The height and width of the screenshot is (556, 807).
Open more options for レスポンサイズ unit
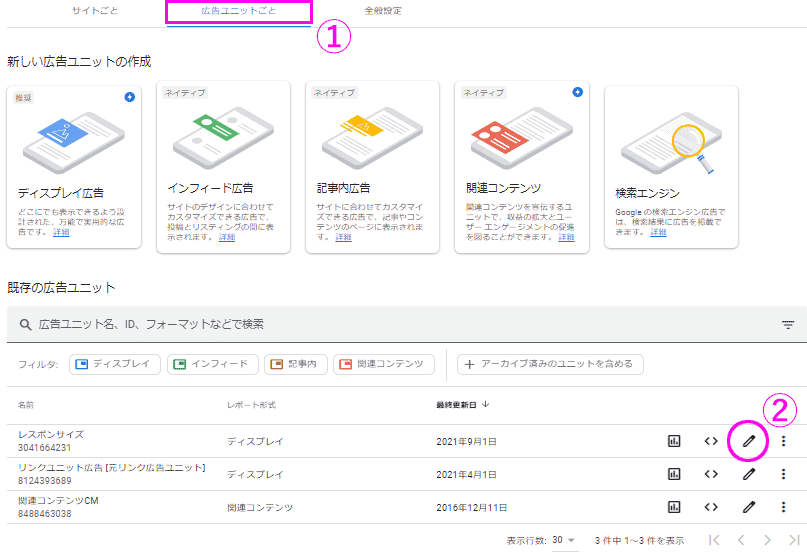pos(783,441)
